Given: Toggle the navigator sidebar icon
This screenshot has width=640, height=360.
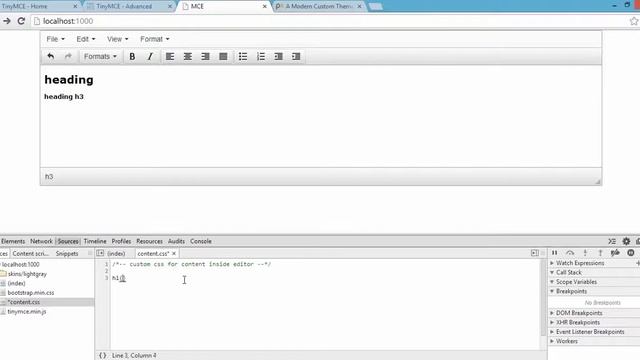Looking at the screenshot, I should click(100, 253).
